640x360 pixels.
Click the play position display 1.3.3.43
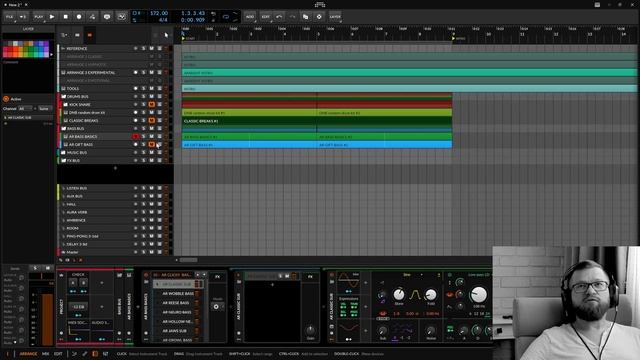point(193,13)
